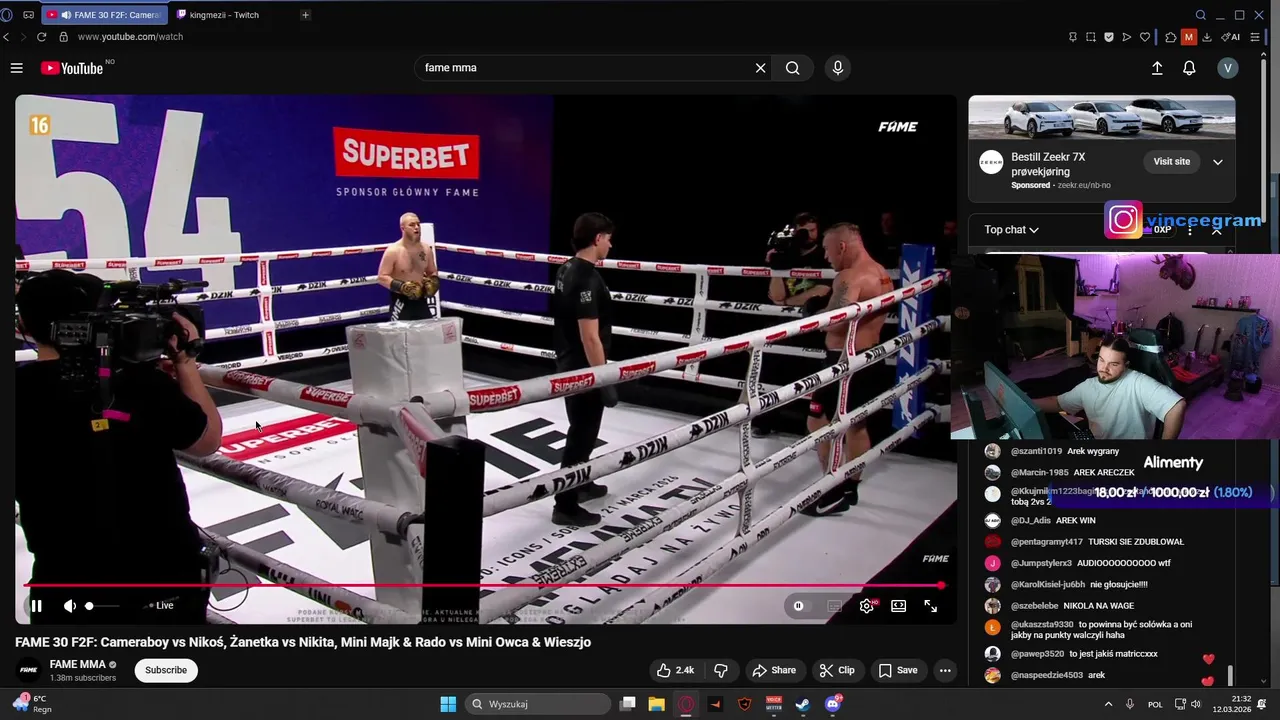Open the browser AI assistant button
The height and width of the screenshot is (720, 1280).
pyautogui.click(x=1231, y=37)
